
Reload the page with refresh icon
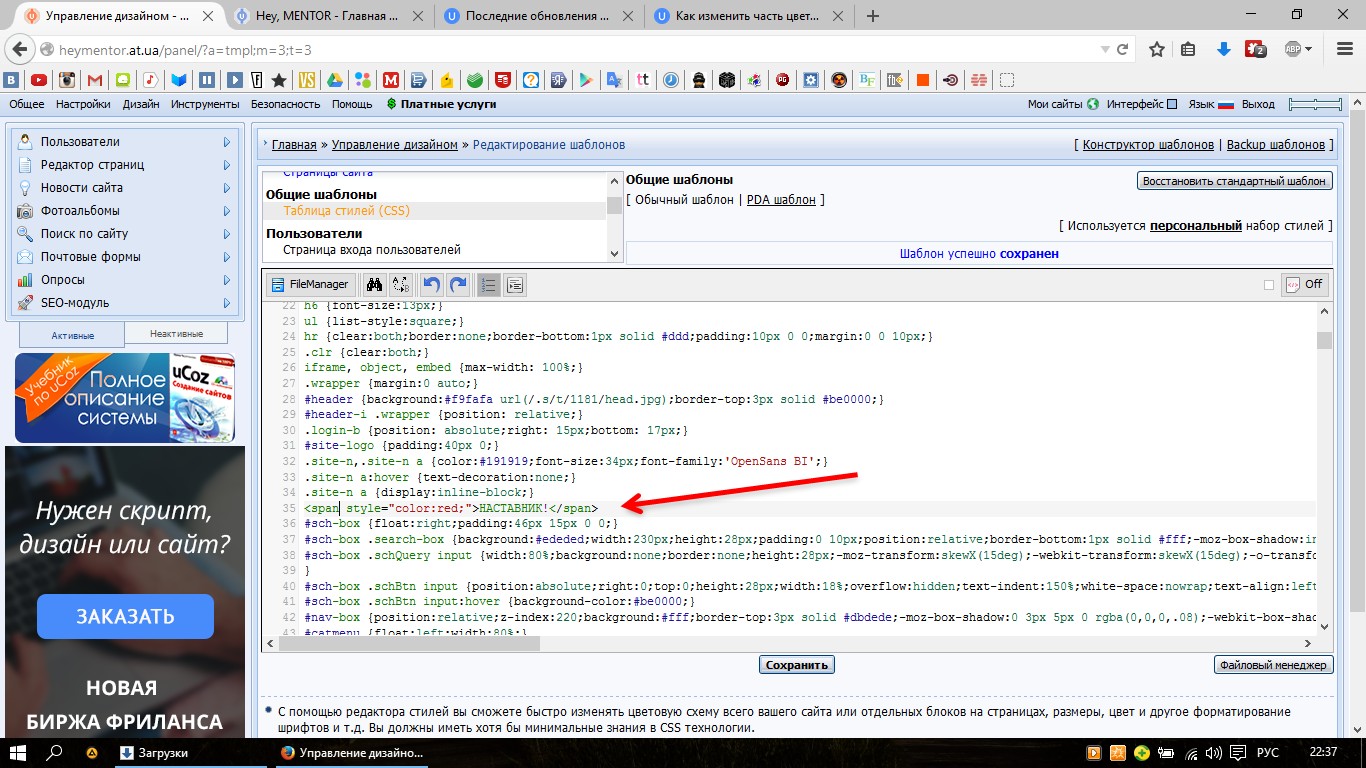[1123, 49]
